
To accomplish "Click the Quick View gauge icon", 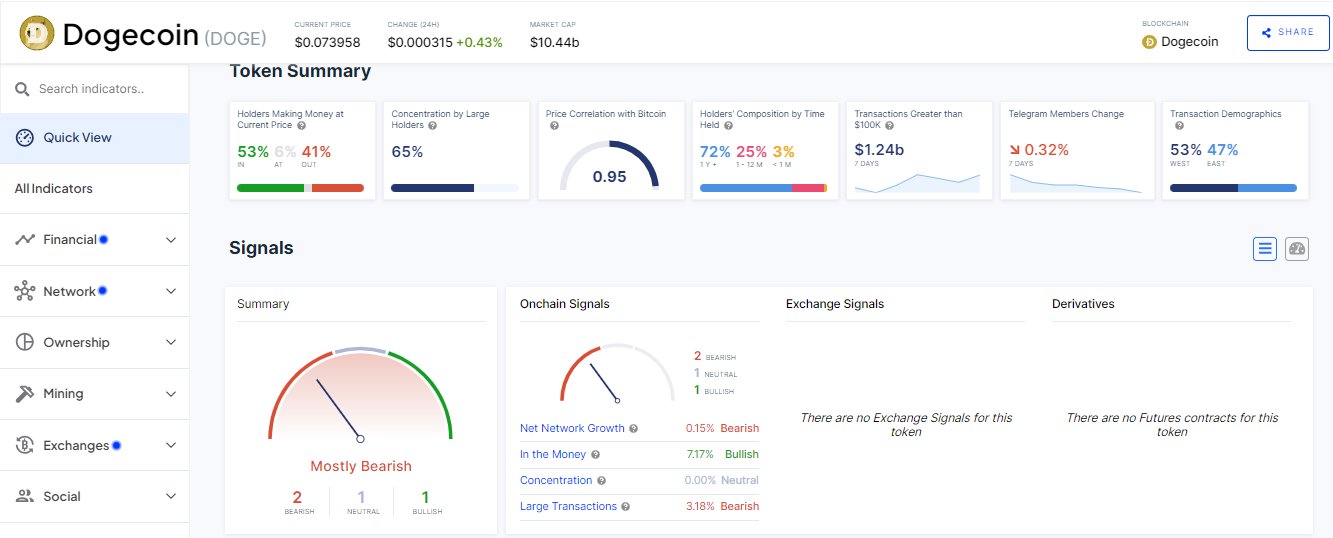I will [x=25, y=137].
